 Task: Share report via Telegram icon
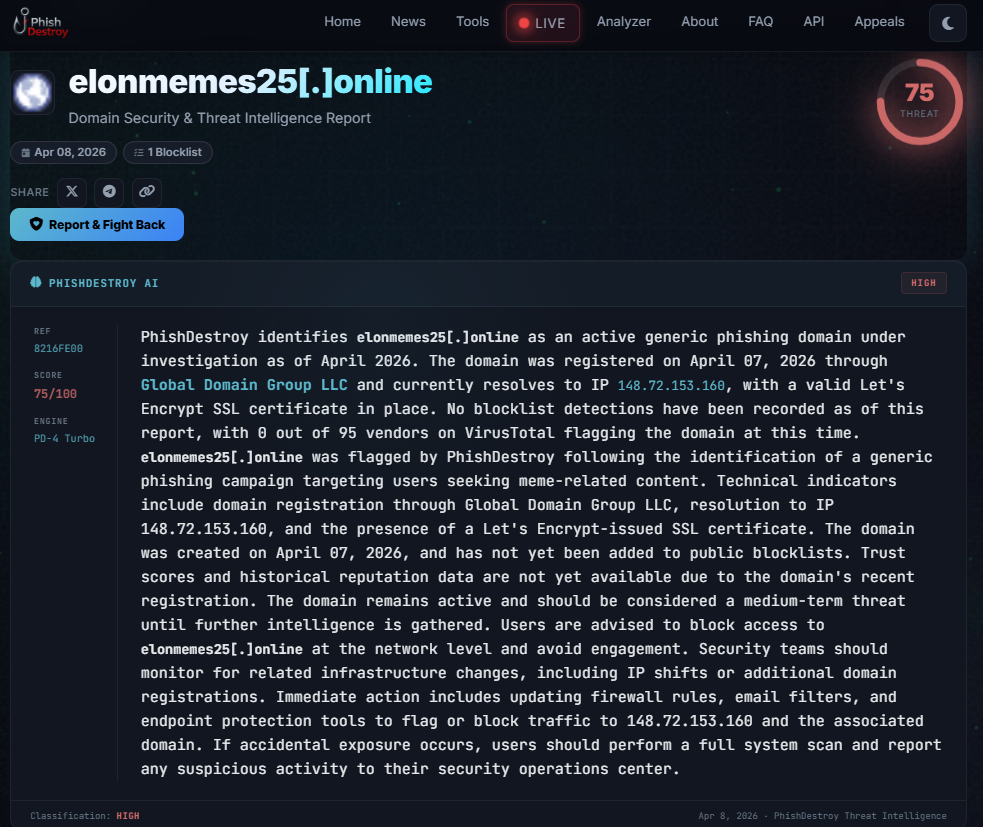point(109,191)
